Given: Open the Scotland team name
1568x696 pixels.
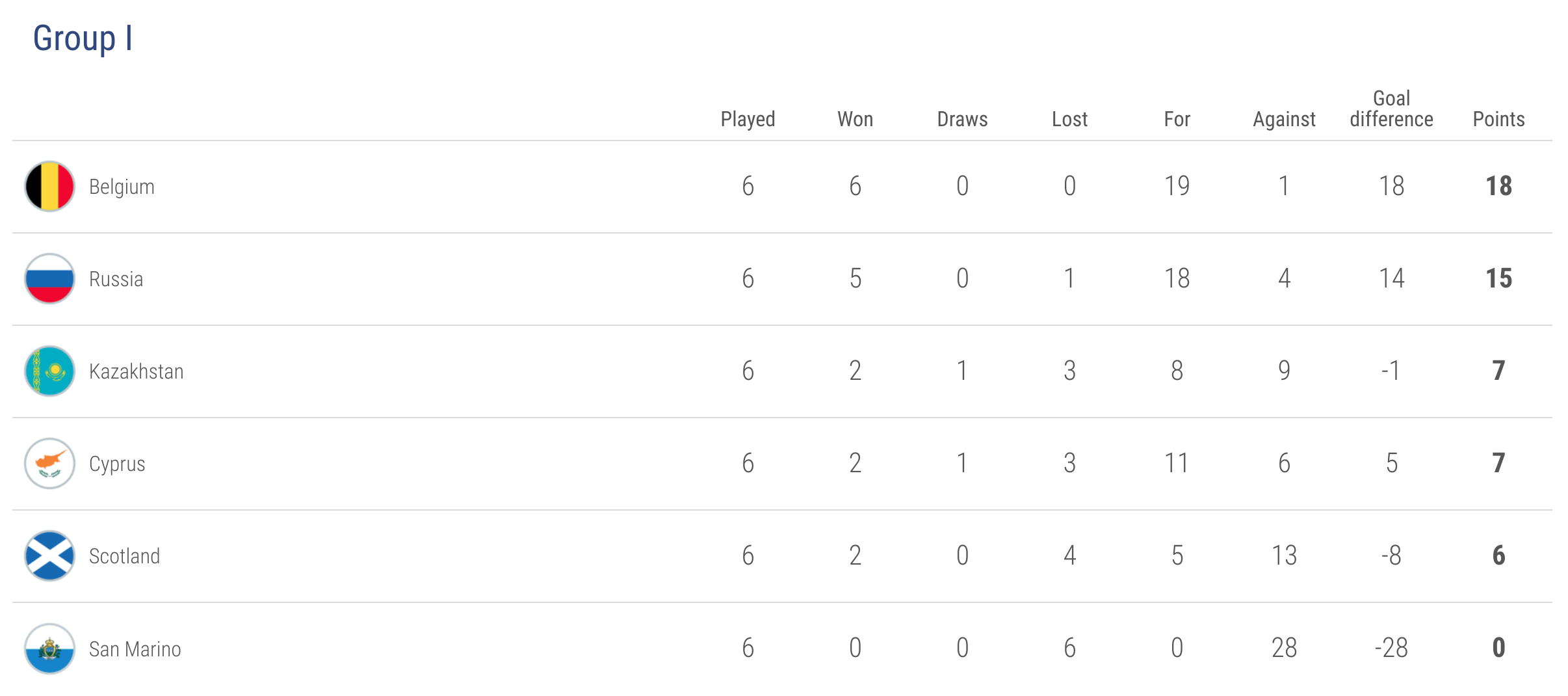Looking at the screenshot, I should point(124,556).
